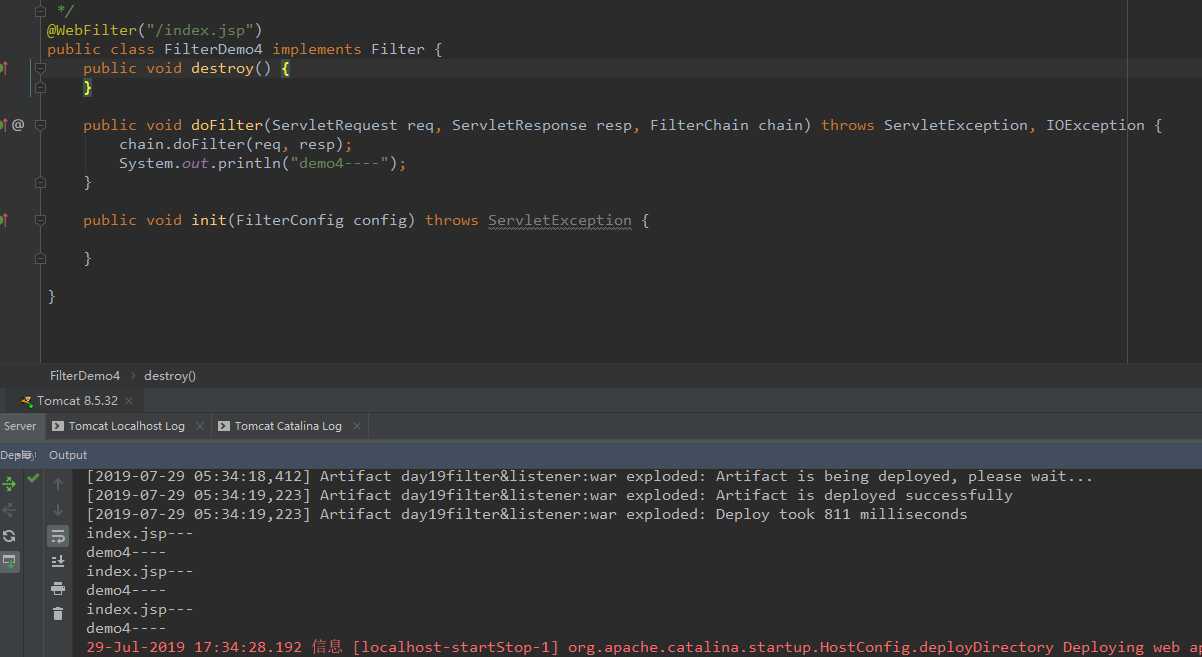The height and width of the screenshot is (657, 1202).
Task: Click the up arrow in console toolbar
Action: [58, 484]
